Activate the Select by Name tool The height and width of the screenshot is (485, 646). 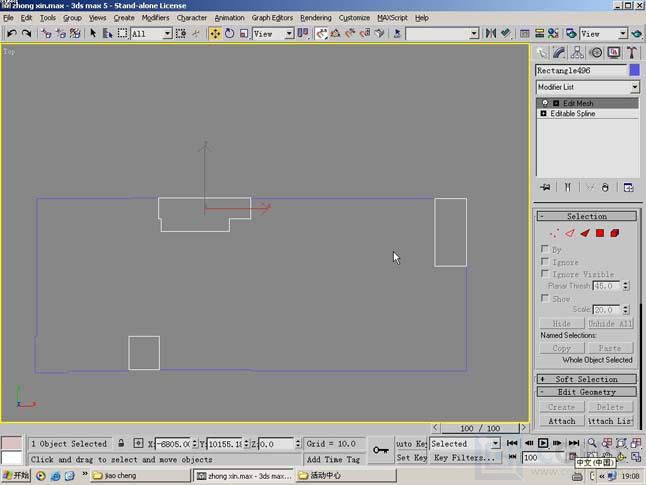108,33
